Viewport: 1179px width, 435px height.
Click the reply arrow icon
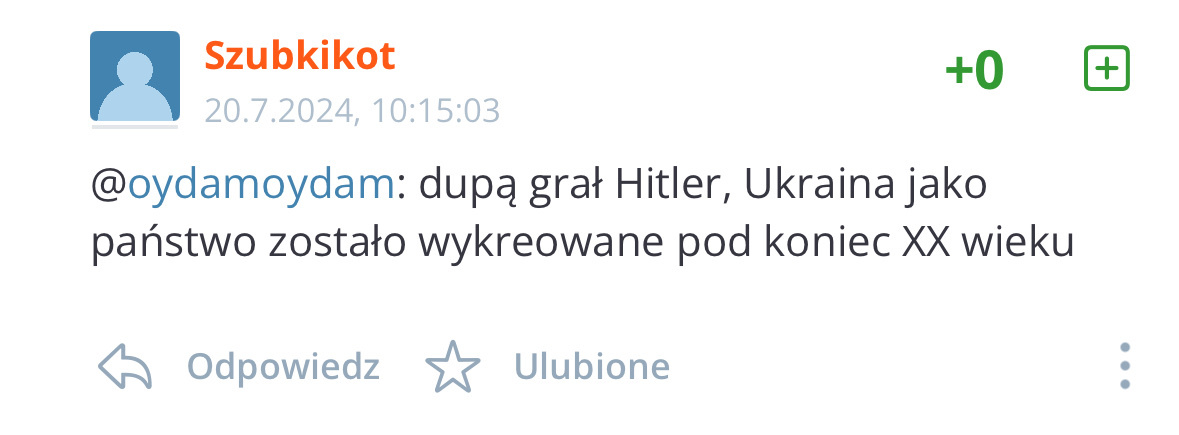125,367
